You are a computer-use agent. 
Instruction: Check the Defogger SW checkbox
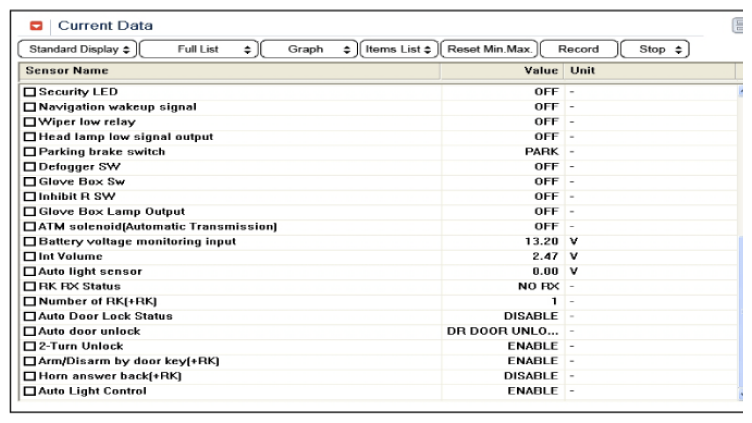pos(30,167)
